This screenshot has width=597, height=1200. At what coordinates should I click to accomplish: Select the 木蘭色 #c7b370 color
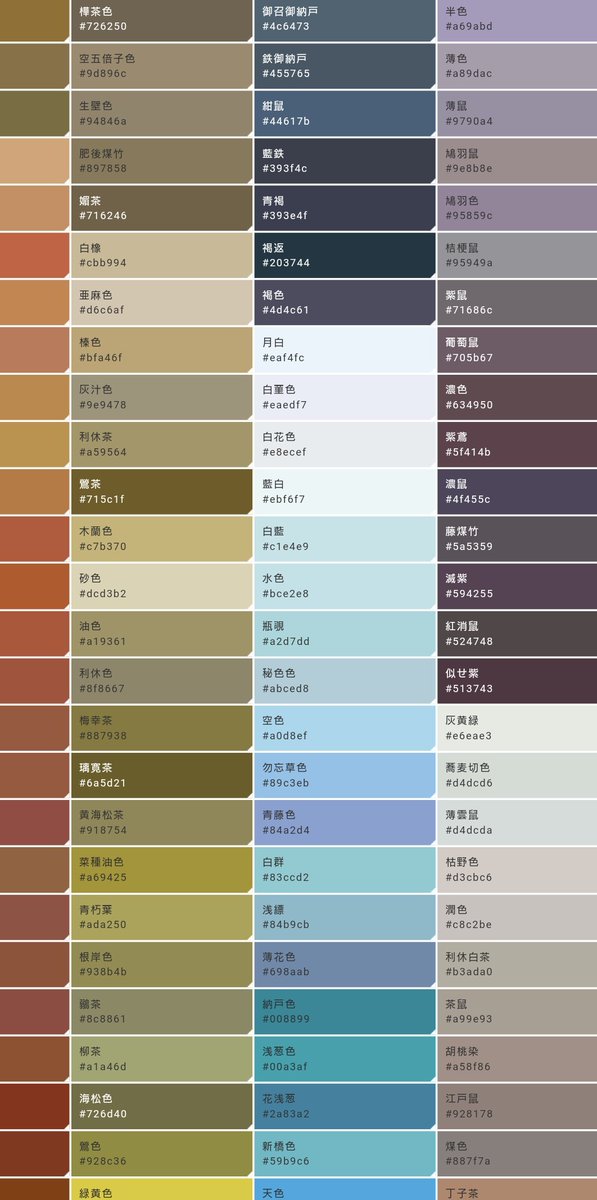pyautogui.click(x=161, y=538)
